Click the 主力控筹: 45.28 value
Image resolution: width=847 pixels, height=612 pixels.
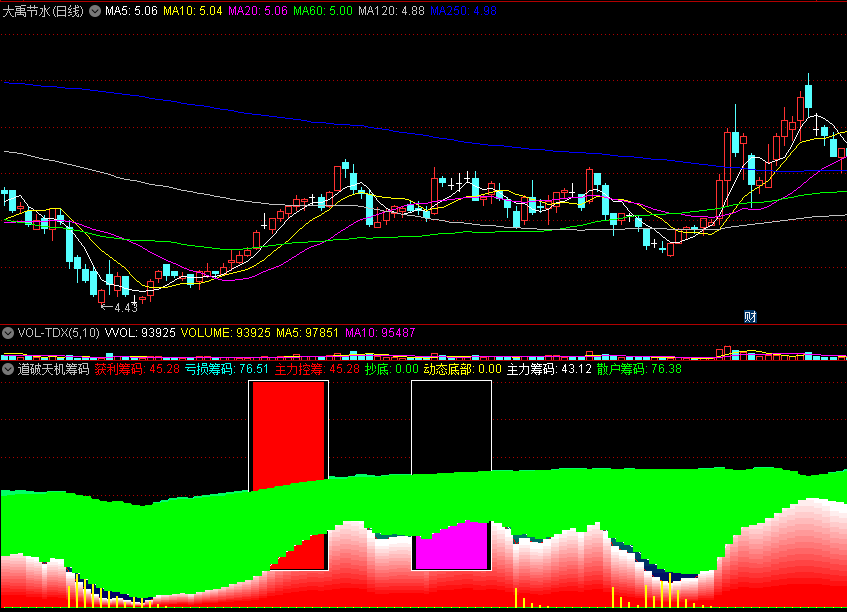point(318,369)
